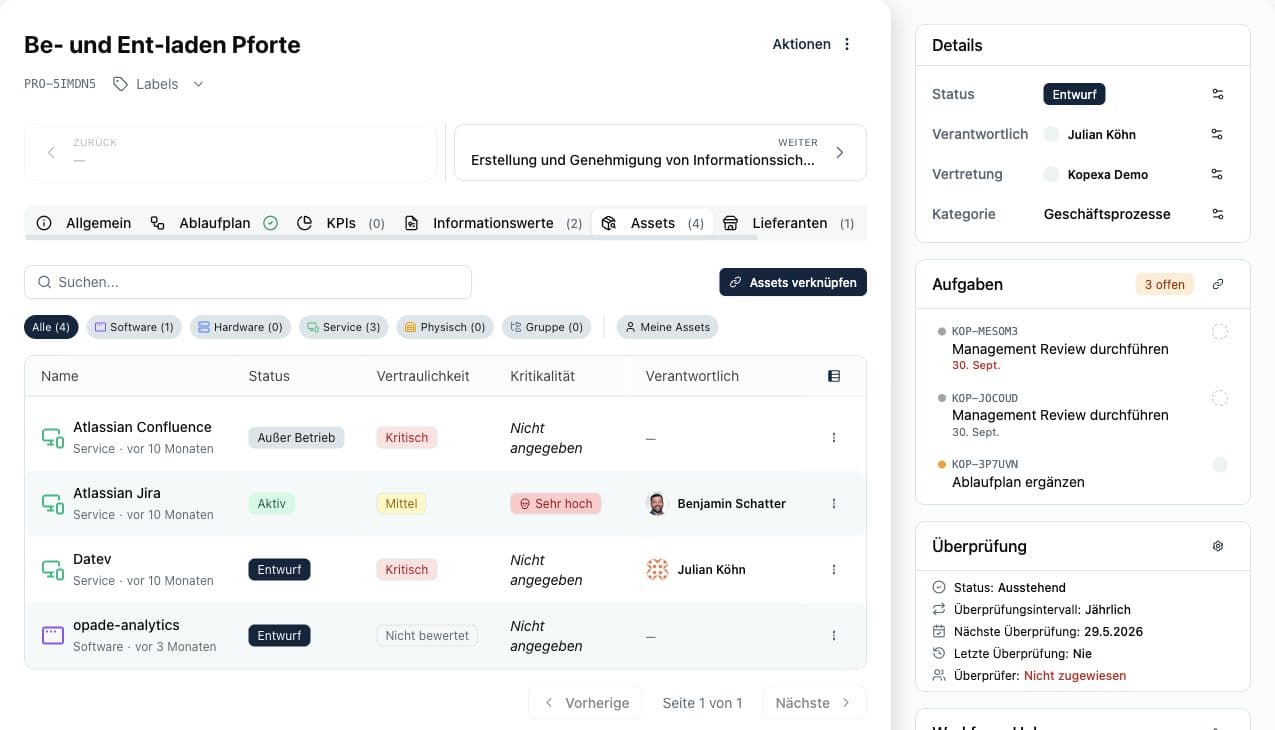The width and height of the screenshot is (1275, 730).
Task: Go to previous process via Zurück card
Action: click(x=230, y=152)
